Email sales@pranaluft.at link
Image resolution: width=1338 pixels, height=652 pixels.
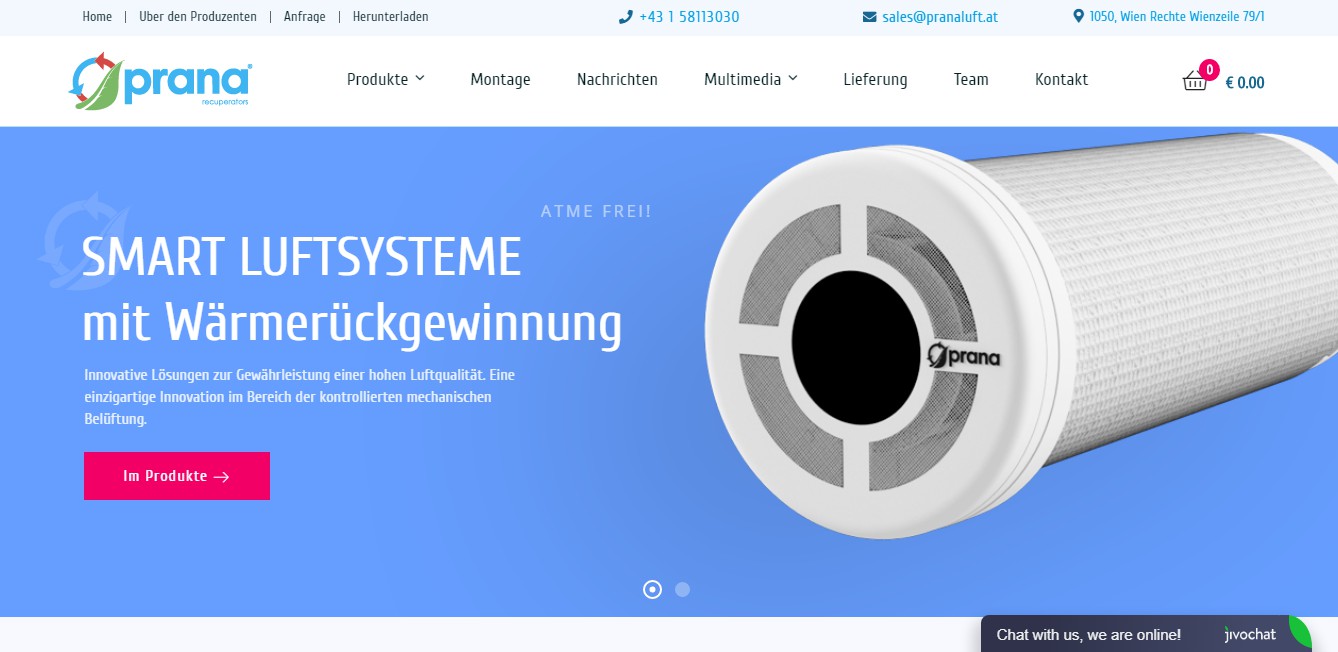click(x=940, y=17)
